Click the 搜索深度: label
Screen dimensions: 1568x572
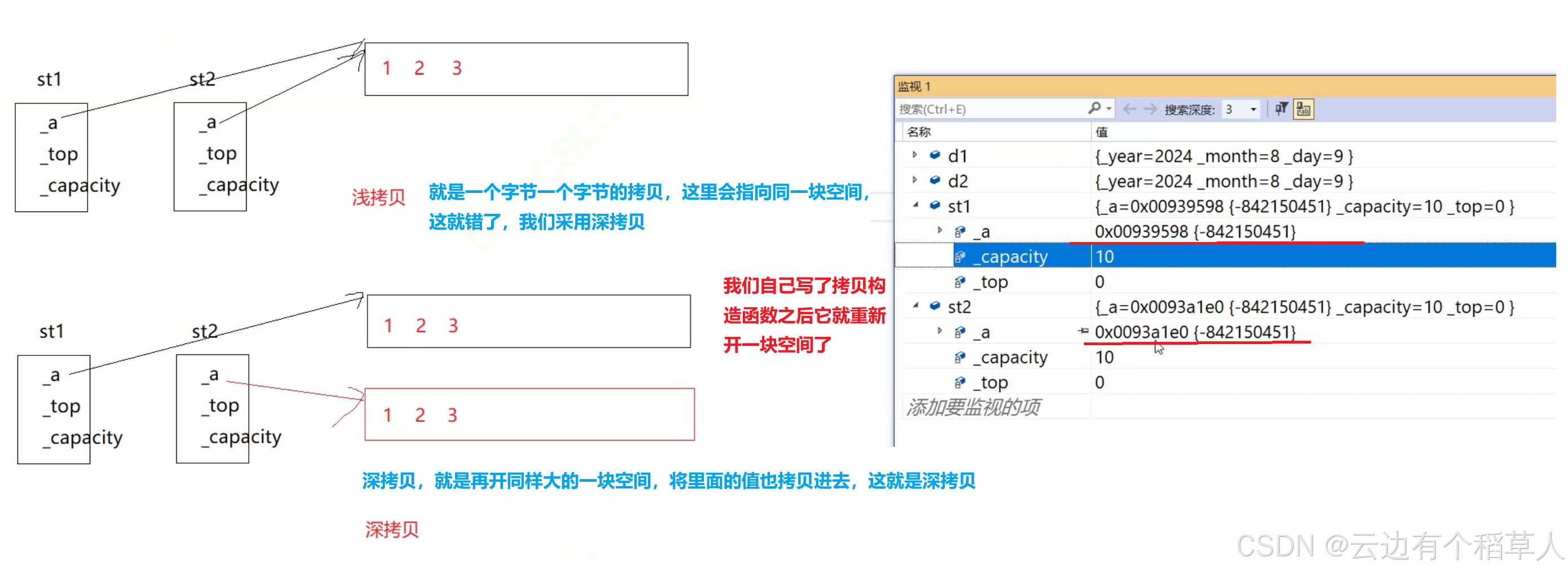(1189, 109)
